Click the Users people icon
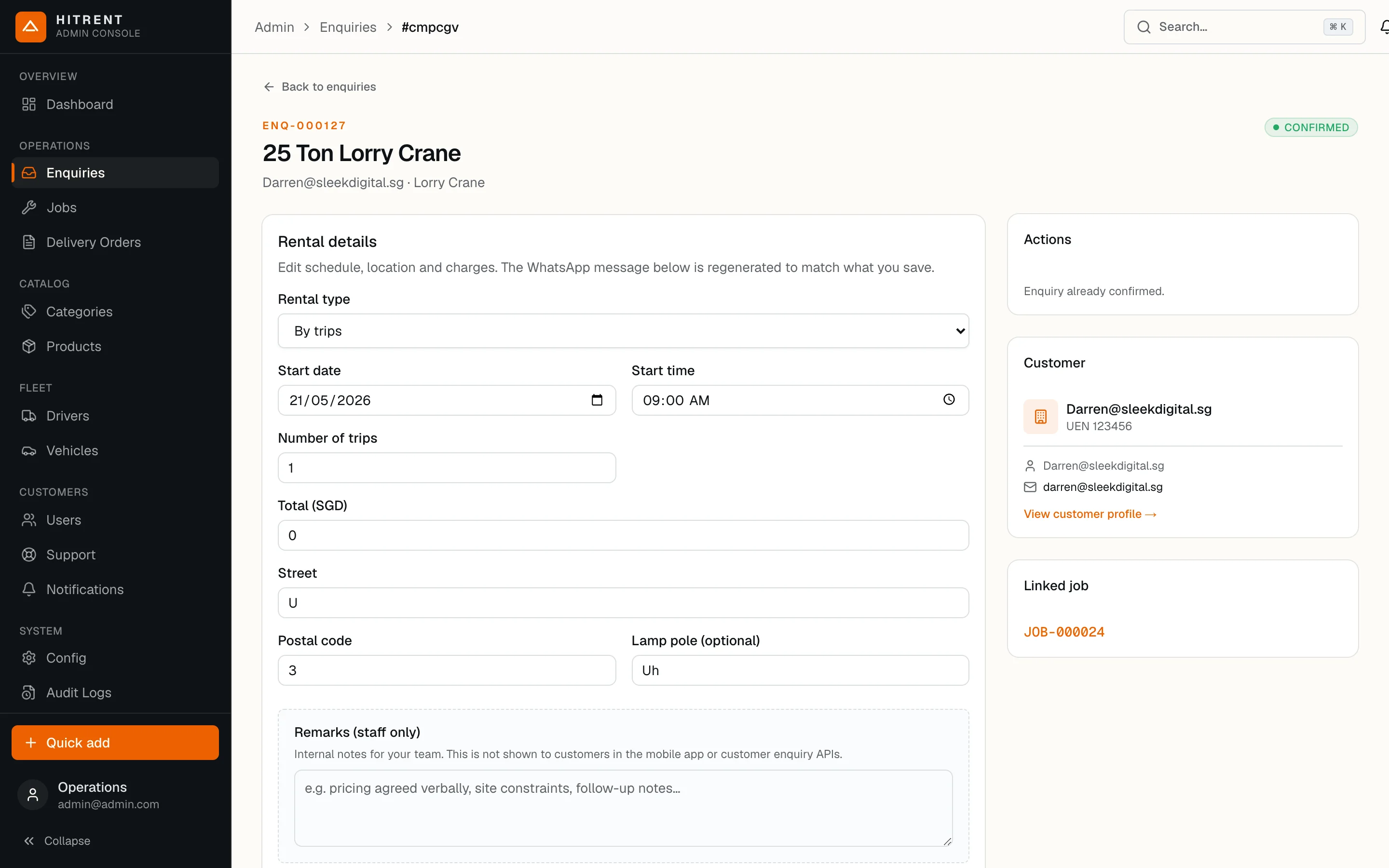This screenshot has width=1389, height=868. coord(29,519)
